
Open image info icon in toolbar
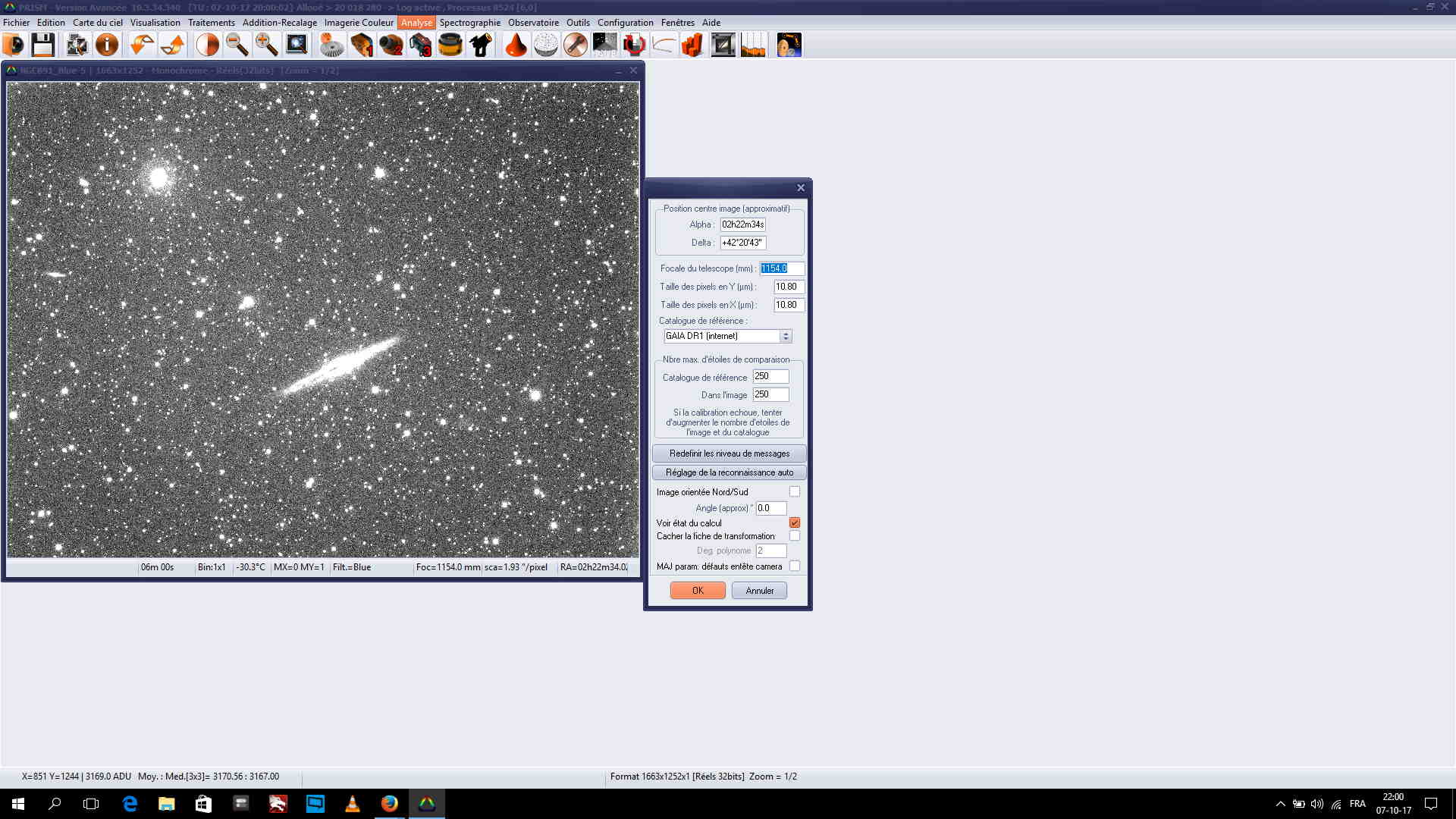coord(107,45)
